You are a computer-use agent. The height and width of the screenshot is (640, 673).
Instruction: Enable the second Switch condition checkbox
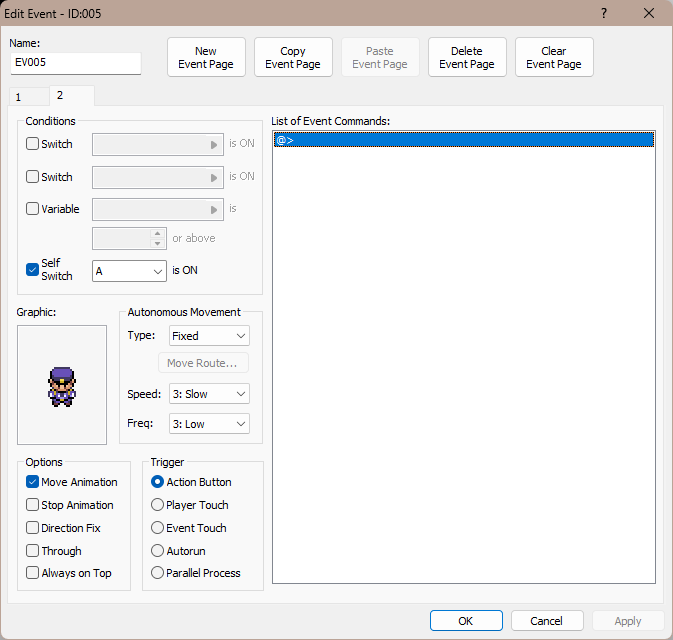pyautogui.click(x=33, y=176)
